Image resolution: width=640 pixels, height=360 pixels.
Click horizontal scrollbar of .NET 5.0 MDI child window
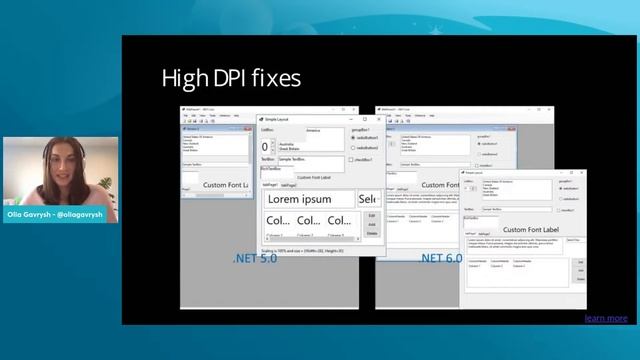[x=216, y=196]
